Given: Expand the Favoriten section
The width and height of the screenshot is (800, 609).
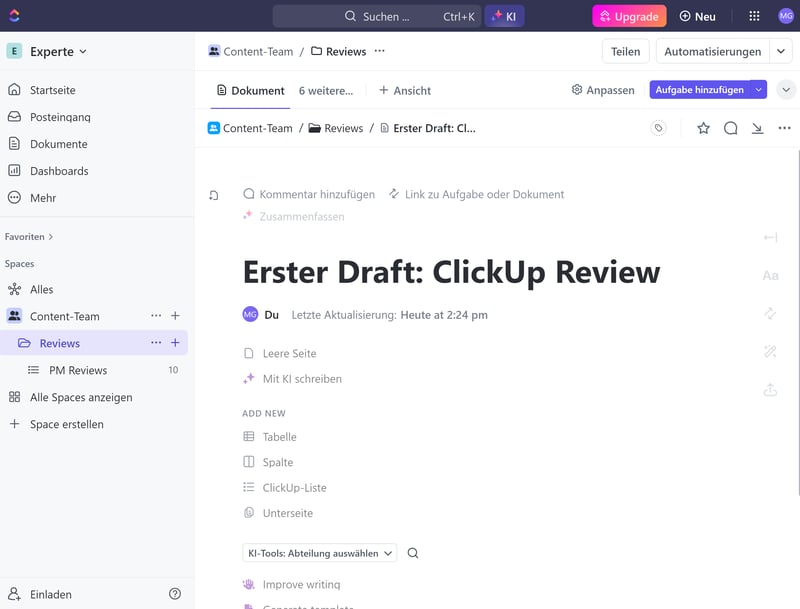Looking at the screenshot, I should (29, 237).
